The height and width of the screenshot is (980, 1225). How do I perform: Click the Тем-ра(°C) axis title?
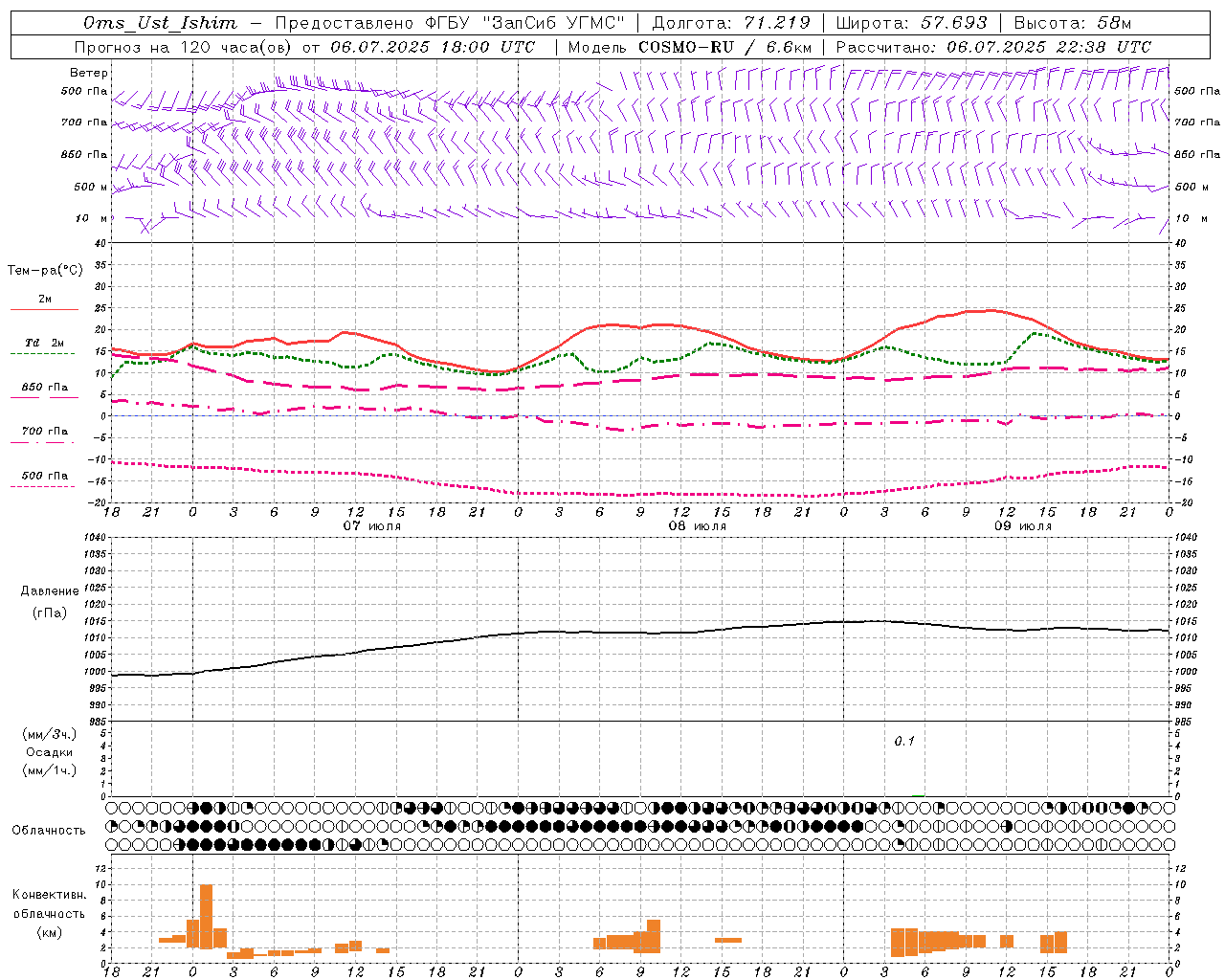pos(45,271)
